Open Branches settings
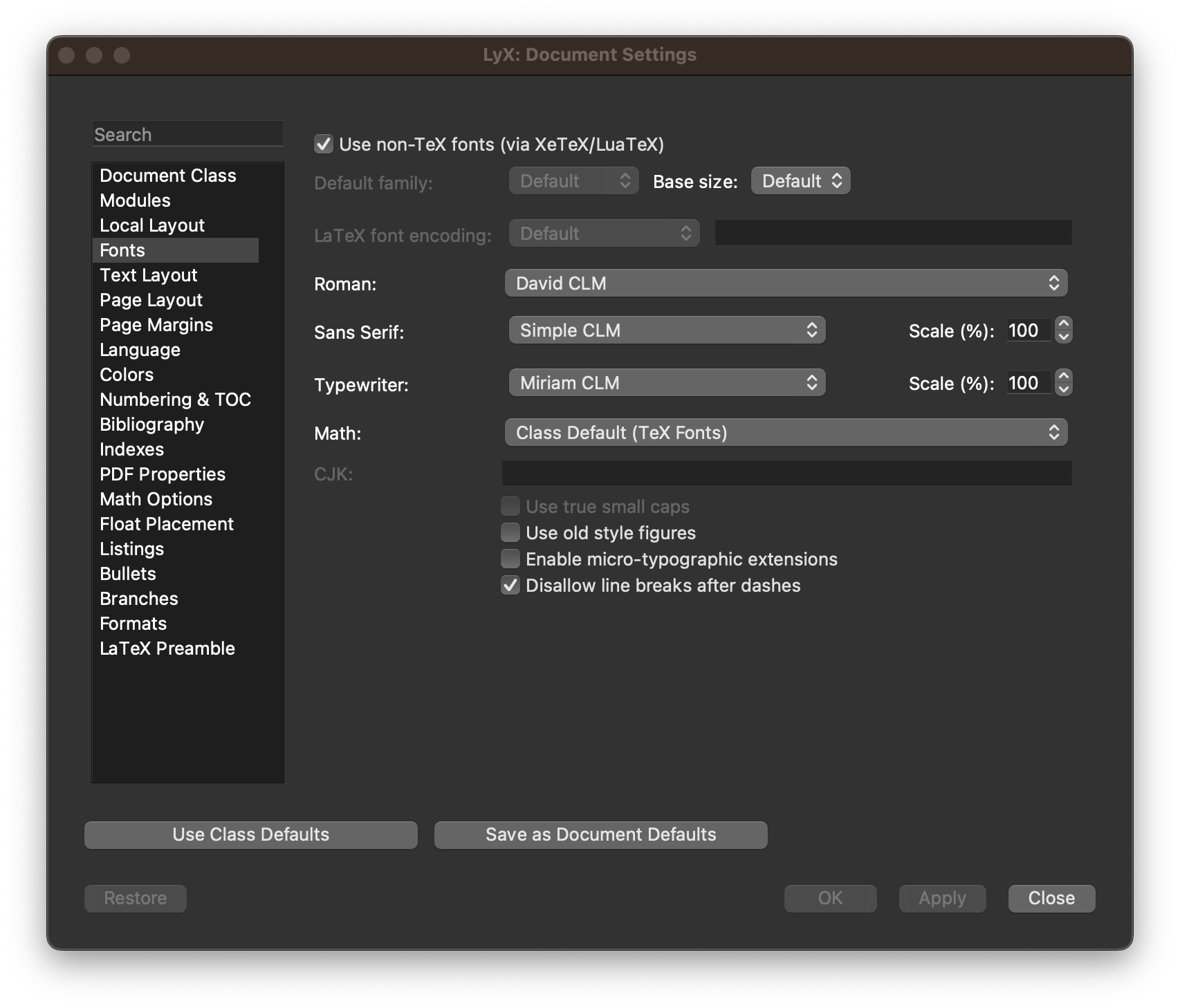Image resolution: width=1180 pixels, height=1008 pixels. (176, 599)
